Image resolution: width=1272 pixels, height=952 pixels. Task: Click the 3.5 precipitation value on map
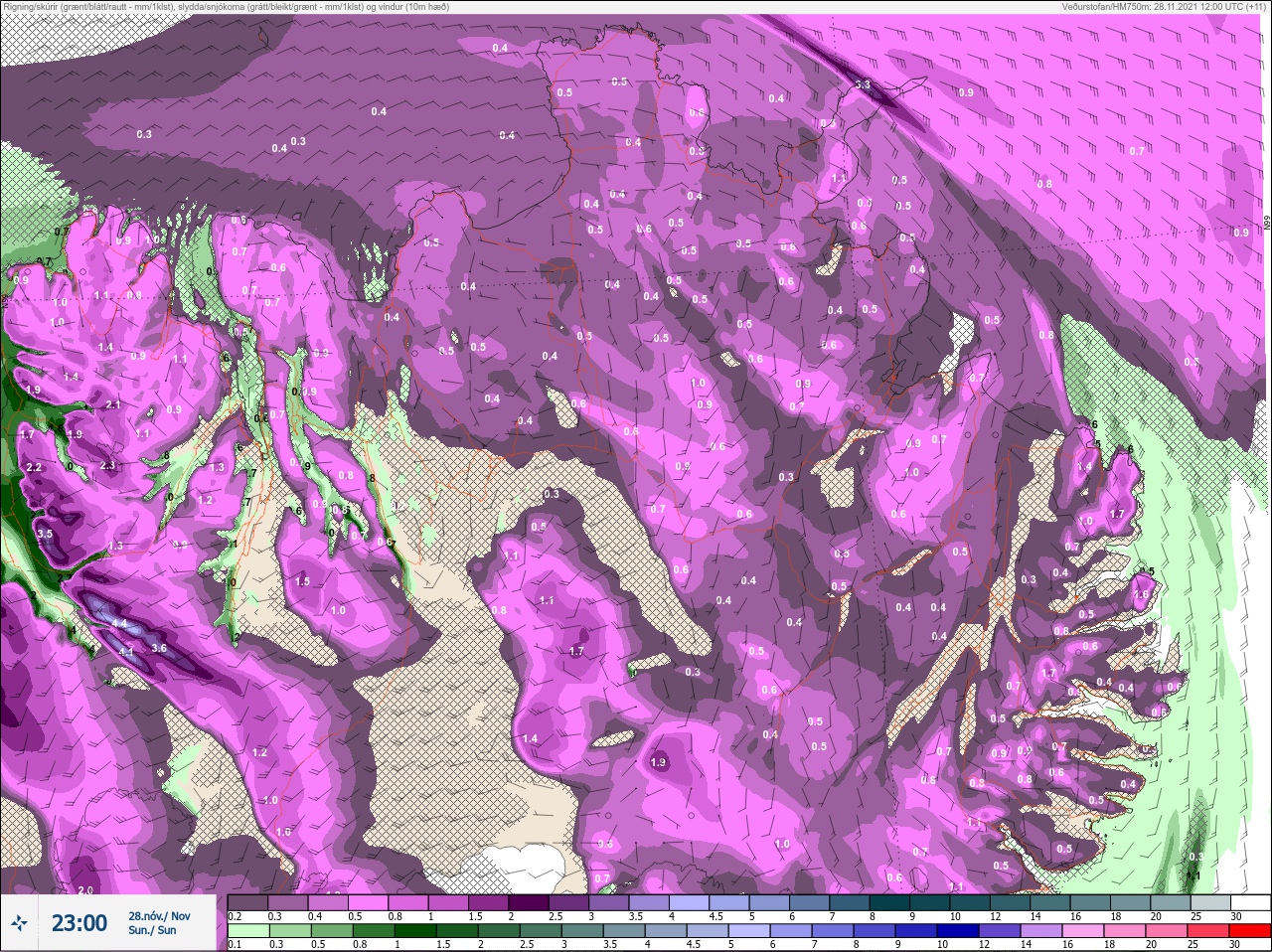[x=44, y=534]
